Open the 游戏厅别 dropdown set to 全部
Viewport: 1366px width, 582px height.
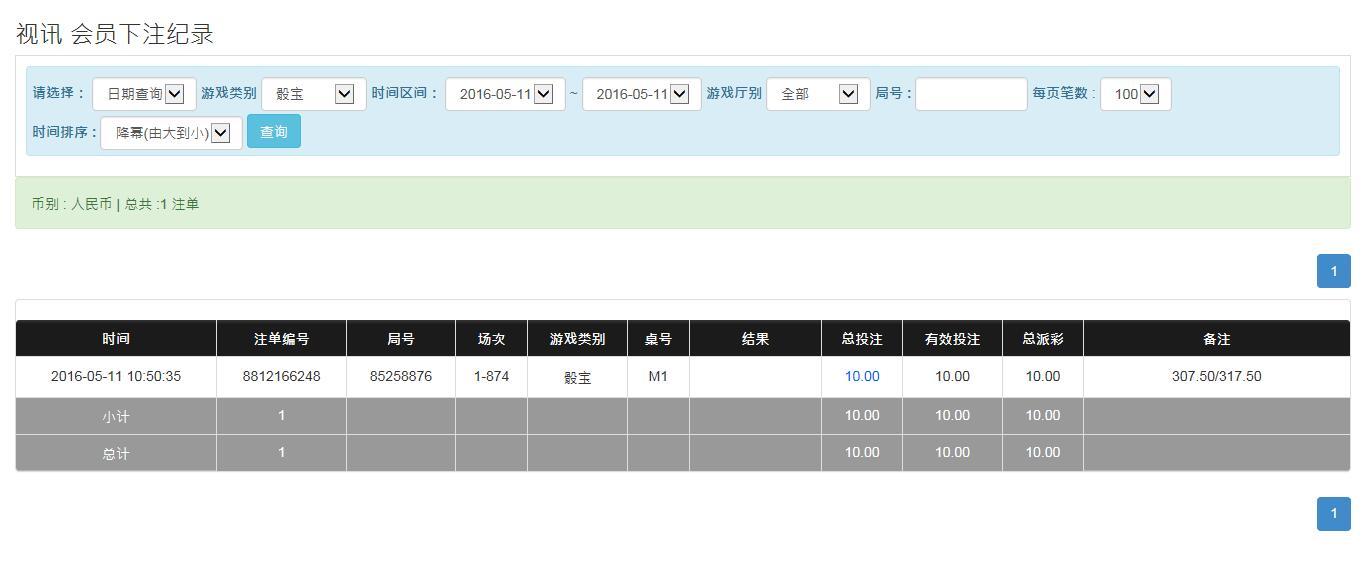click(816, 93)
